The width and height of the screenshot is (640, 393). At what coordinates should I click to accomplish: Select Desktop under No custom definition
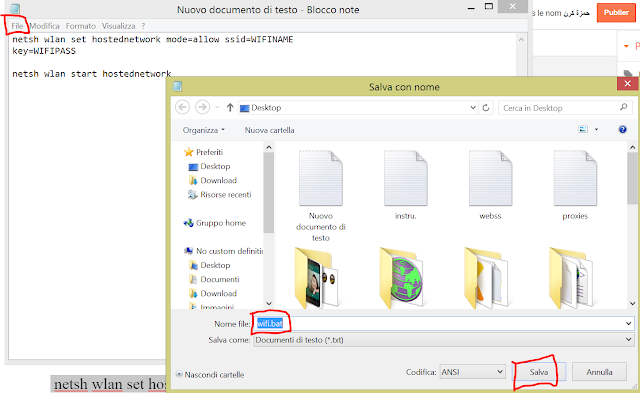[x=210, y=265]
